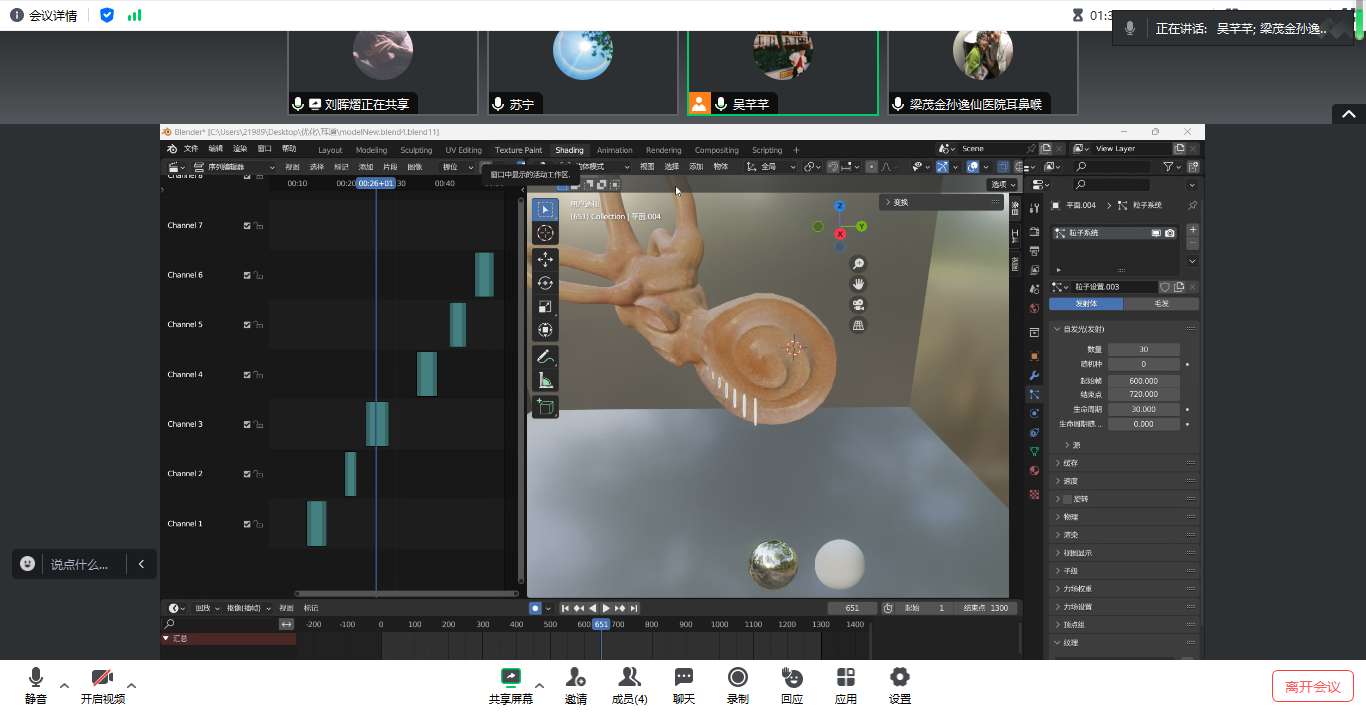1366x712 pixels.
Task: Click the hand pan-view gizmo
Action: pos(857,284)
